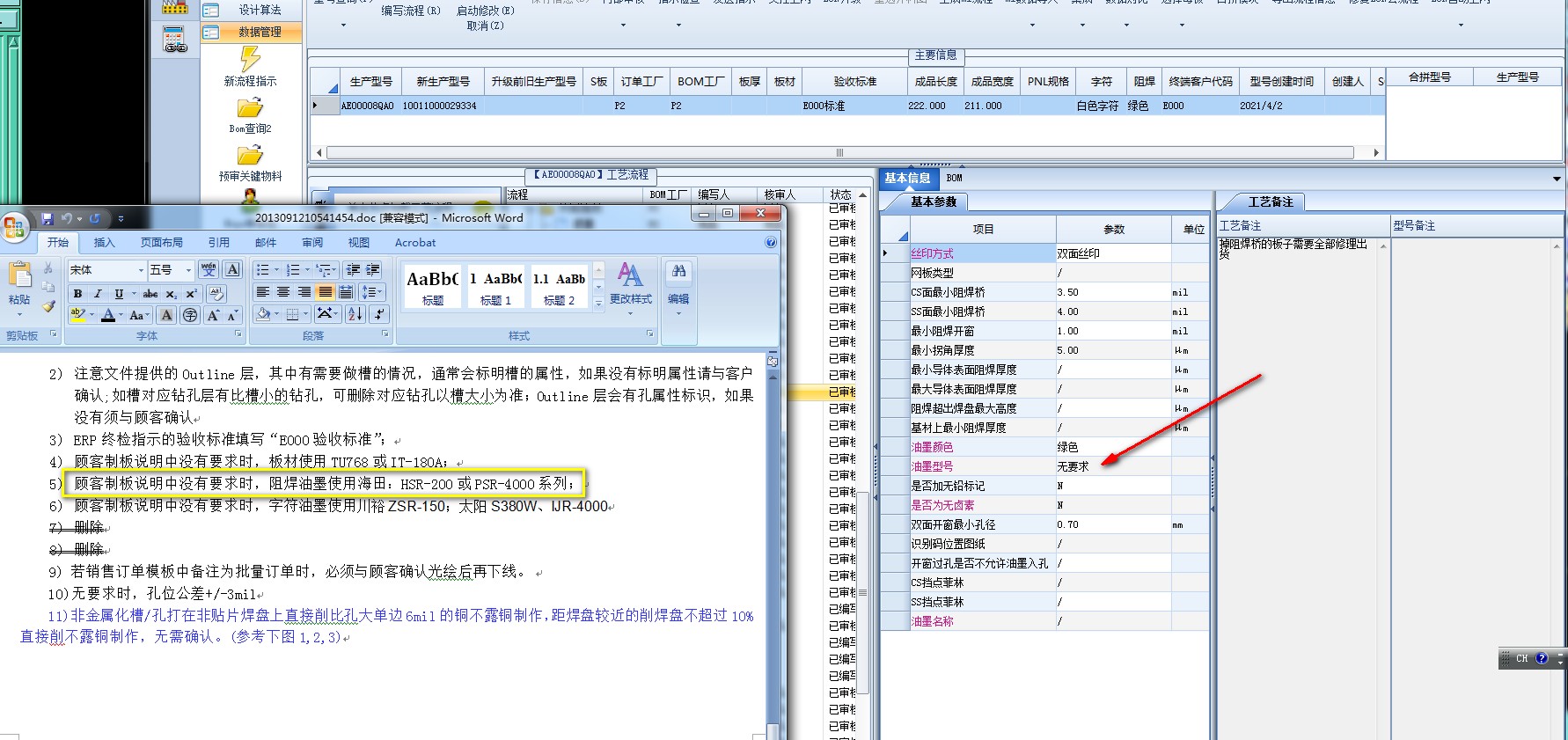This screenshot has height=740, width=1568.
Task: Click the subscript x₂ icon
Action: tap(172, 294)
